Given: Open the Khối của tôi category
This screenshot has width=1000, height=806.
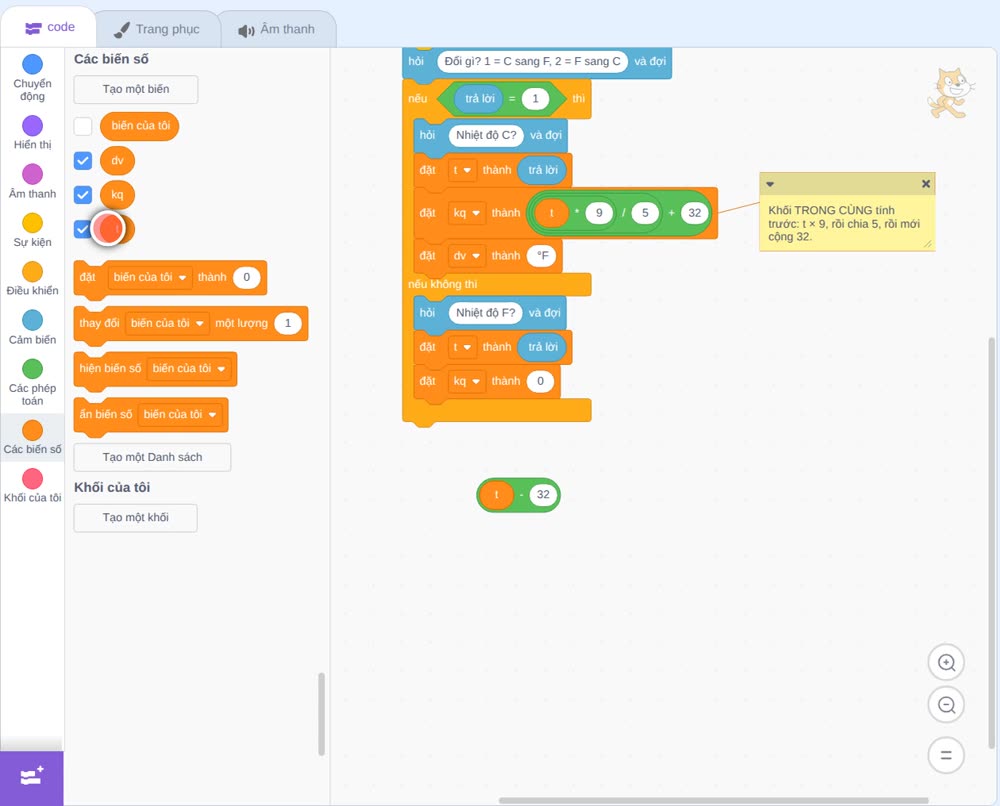Looking at the screenshot, I should point(32,486).
